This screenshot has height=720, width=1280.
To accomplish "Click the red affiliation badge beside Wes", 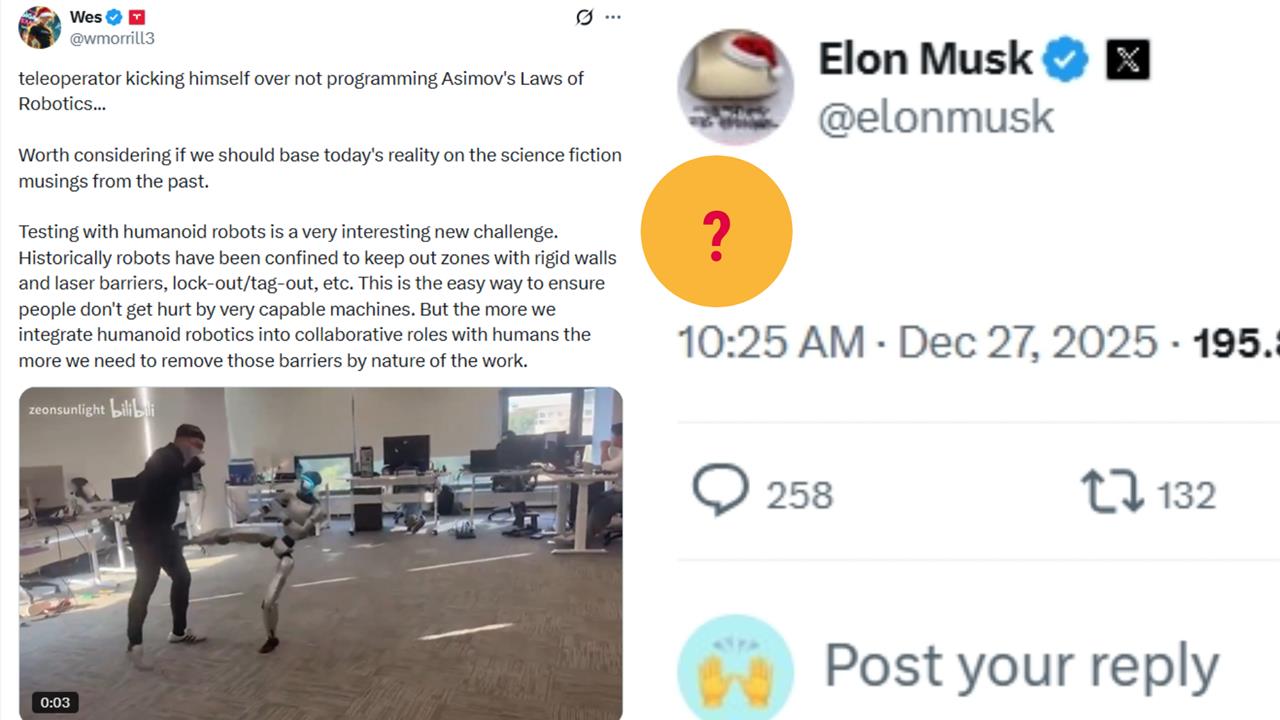I will [137, 17].
